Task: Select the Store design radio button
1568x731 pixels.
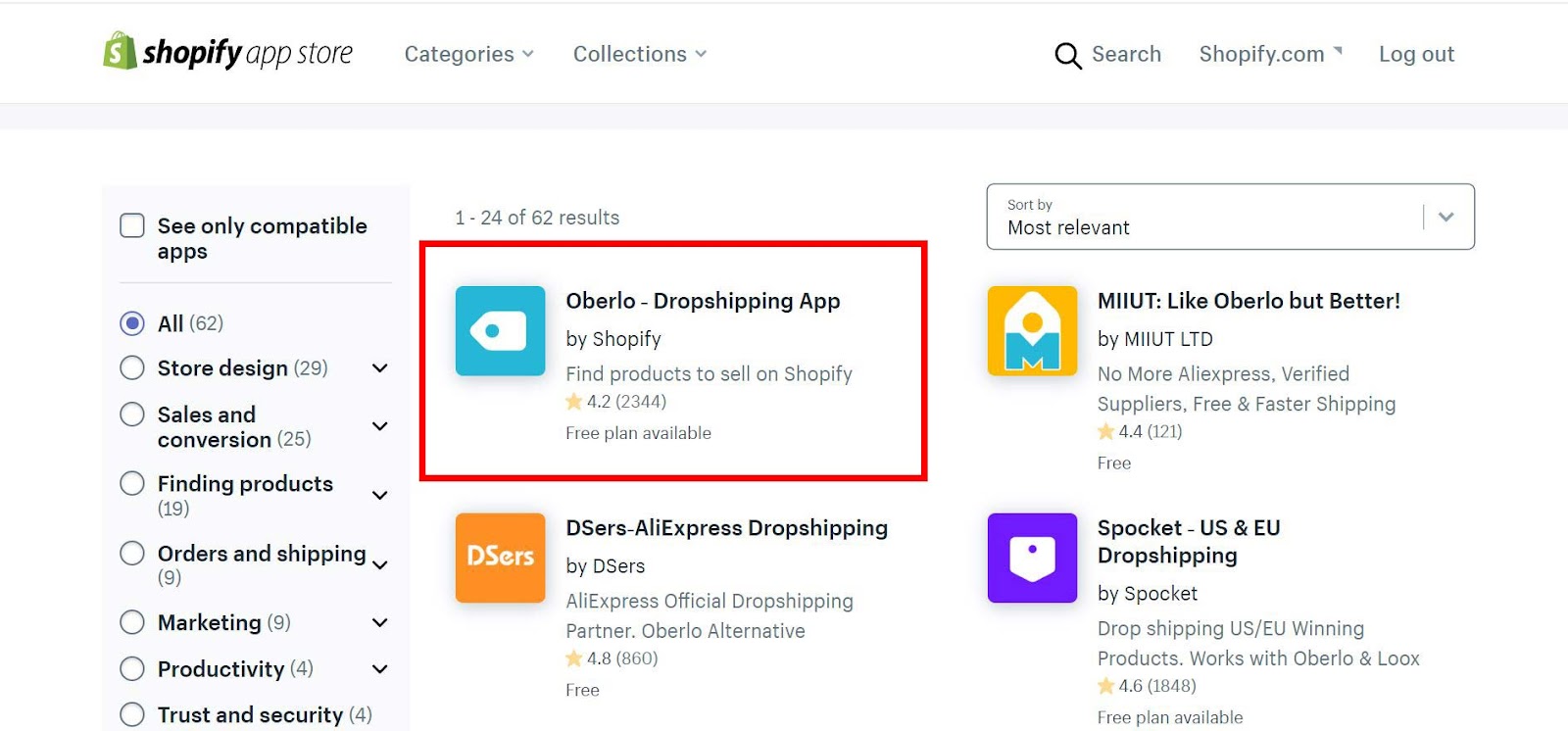Action: click(x=132, y=367)
